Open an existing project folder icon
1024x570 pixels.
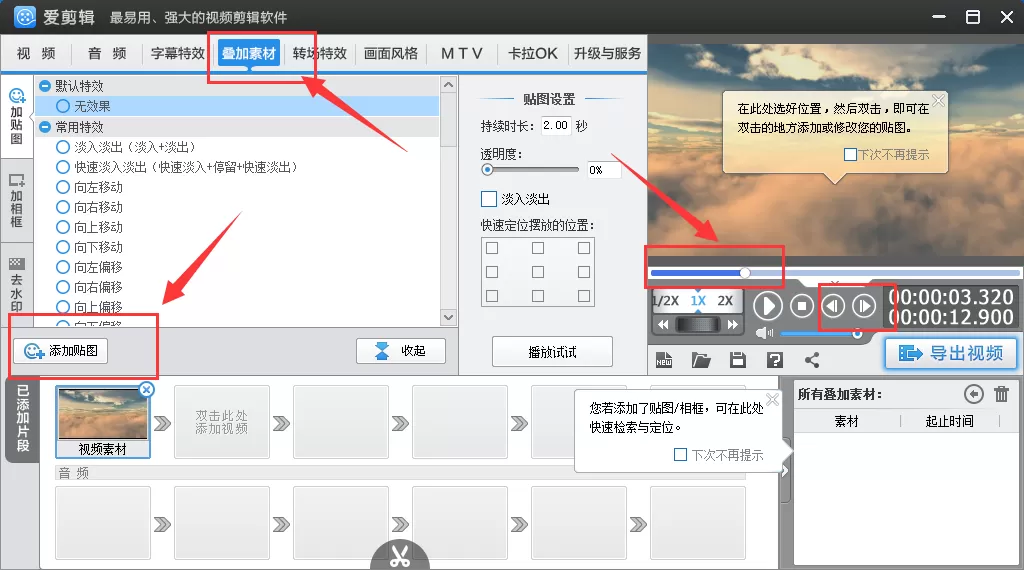pos(701,360)
